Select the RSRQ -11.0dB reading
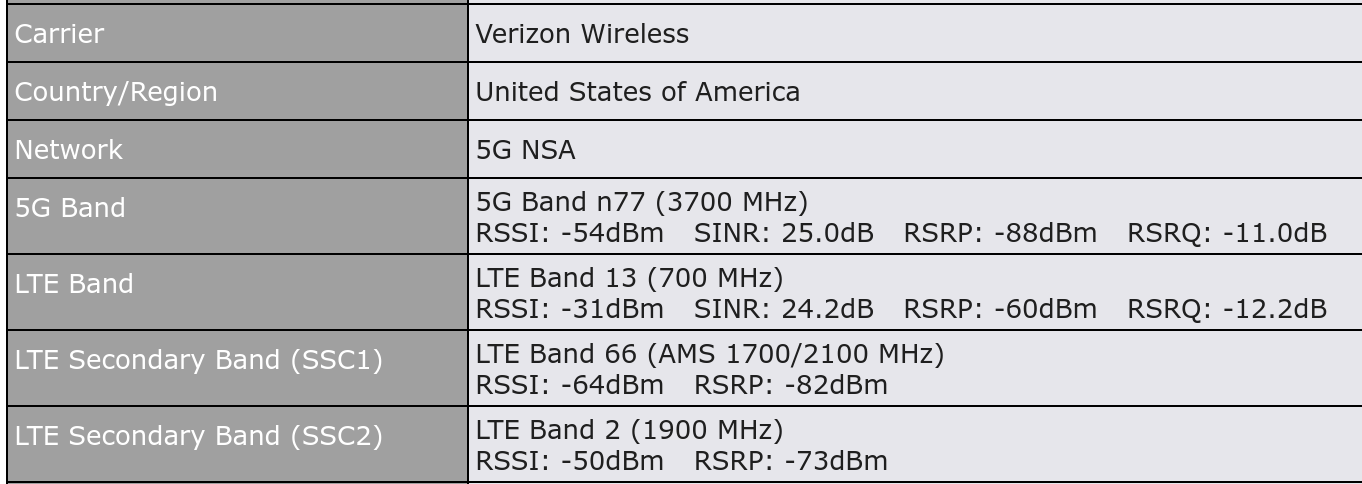Screen dimensions: 1362x484 point(1226,233)
